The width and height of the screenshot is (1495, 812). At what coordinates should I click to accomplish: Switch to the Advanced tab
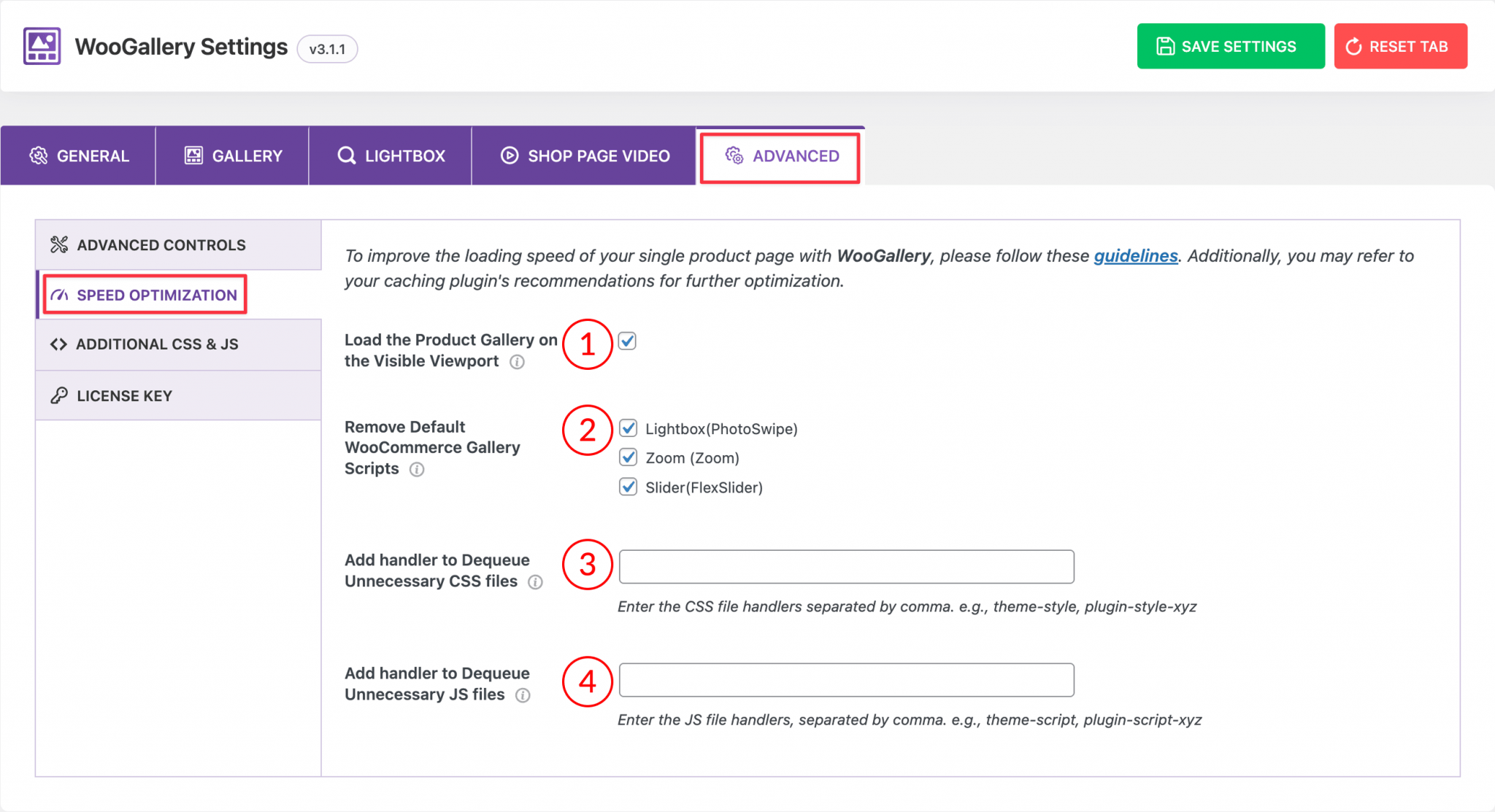[780, 155]
